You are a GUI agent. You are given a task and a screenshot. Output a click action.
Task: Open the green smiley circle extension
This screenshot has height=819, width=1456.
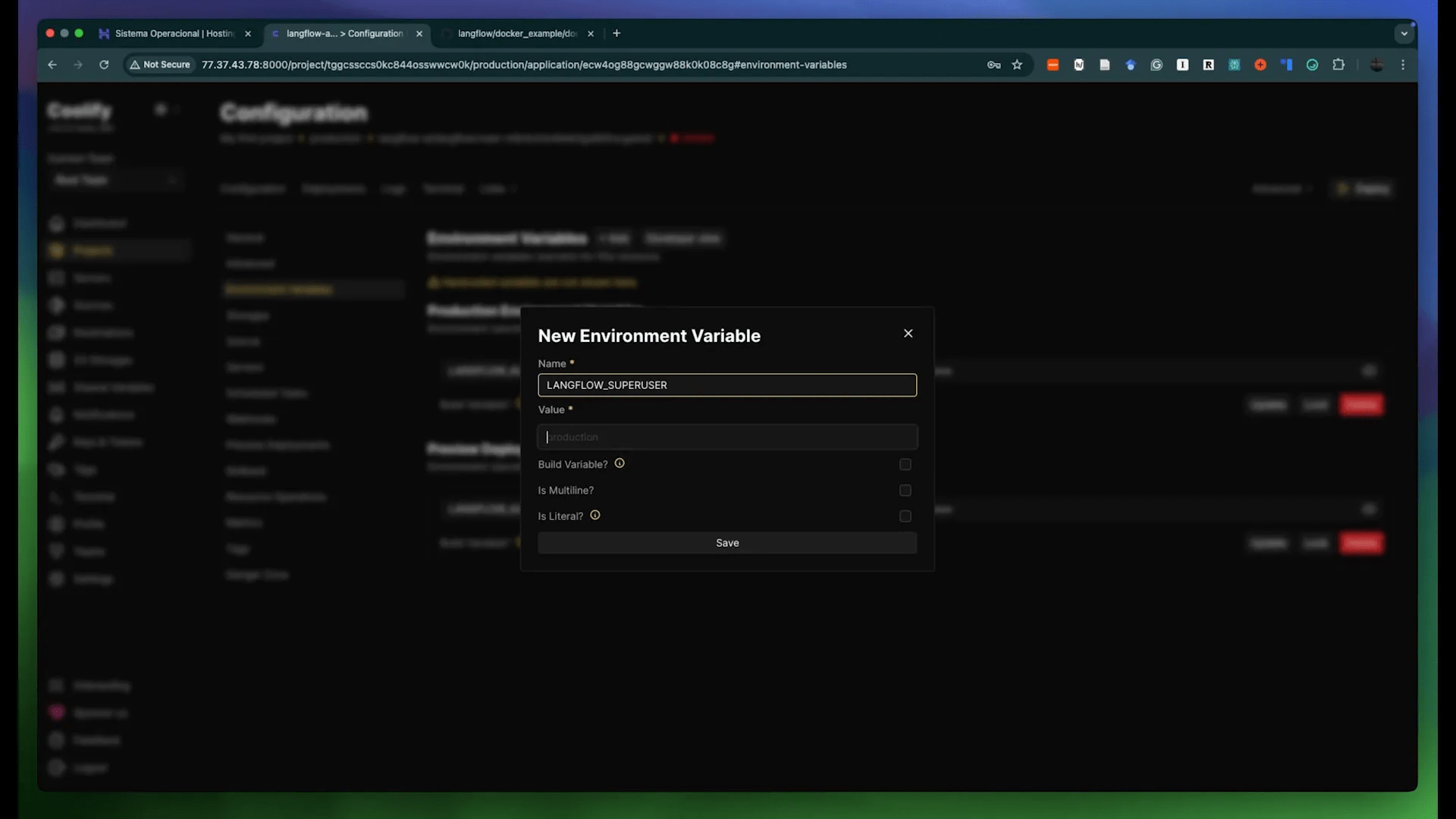click(x=1312, y=65)
